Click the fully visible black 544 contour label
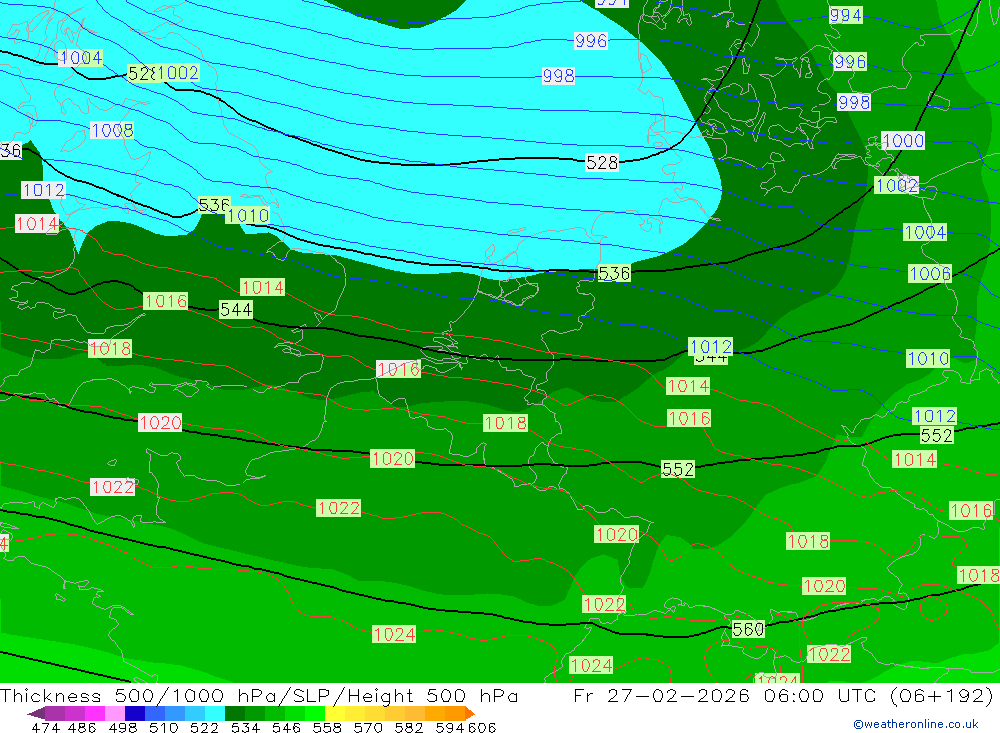 (x=236, y=309)
